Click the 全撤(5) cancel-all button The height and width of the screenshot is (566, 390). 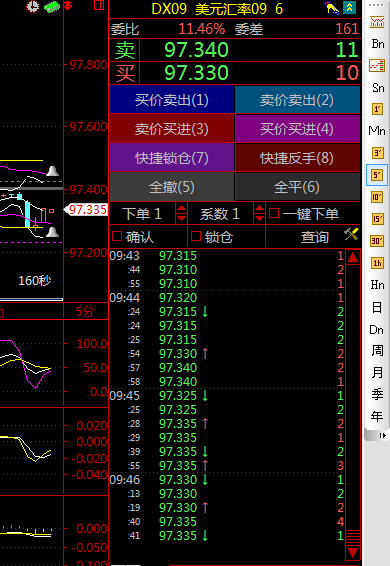point(172,187)
